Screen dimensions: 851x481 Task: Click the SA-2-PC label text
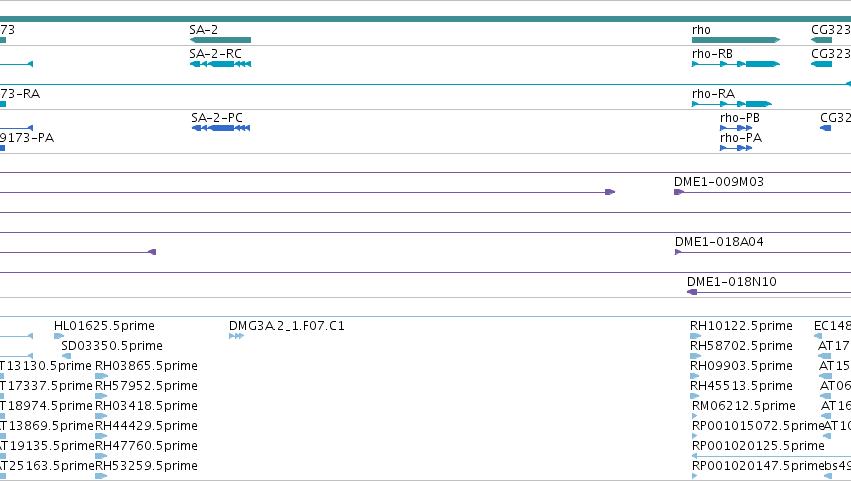[x=217, y=118]
